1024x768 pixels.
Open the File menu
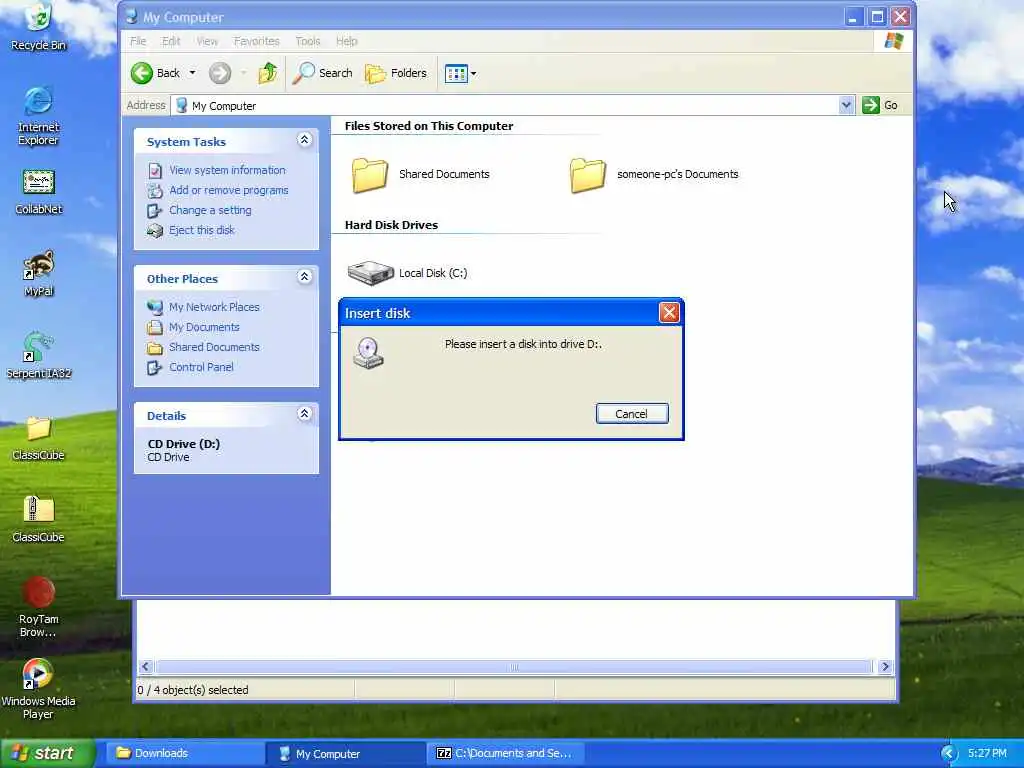[x=138, y=41]
